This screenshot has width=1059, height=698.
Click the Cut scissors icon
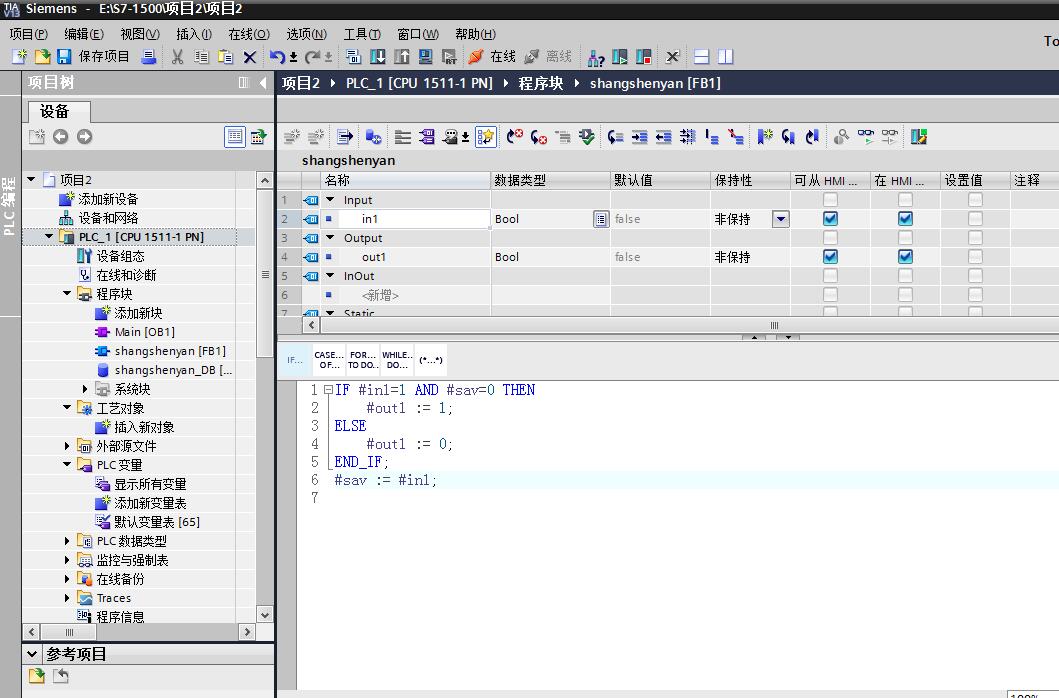tap(178, 57)
